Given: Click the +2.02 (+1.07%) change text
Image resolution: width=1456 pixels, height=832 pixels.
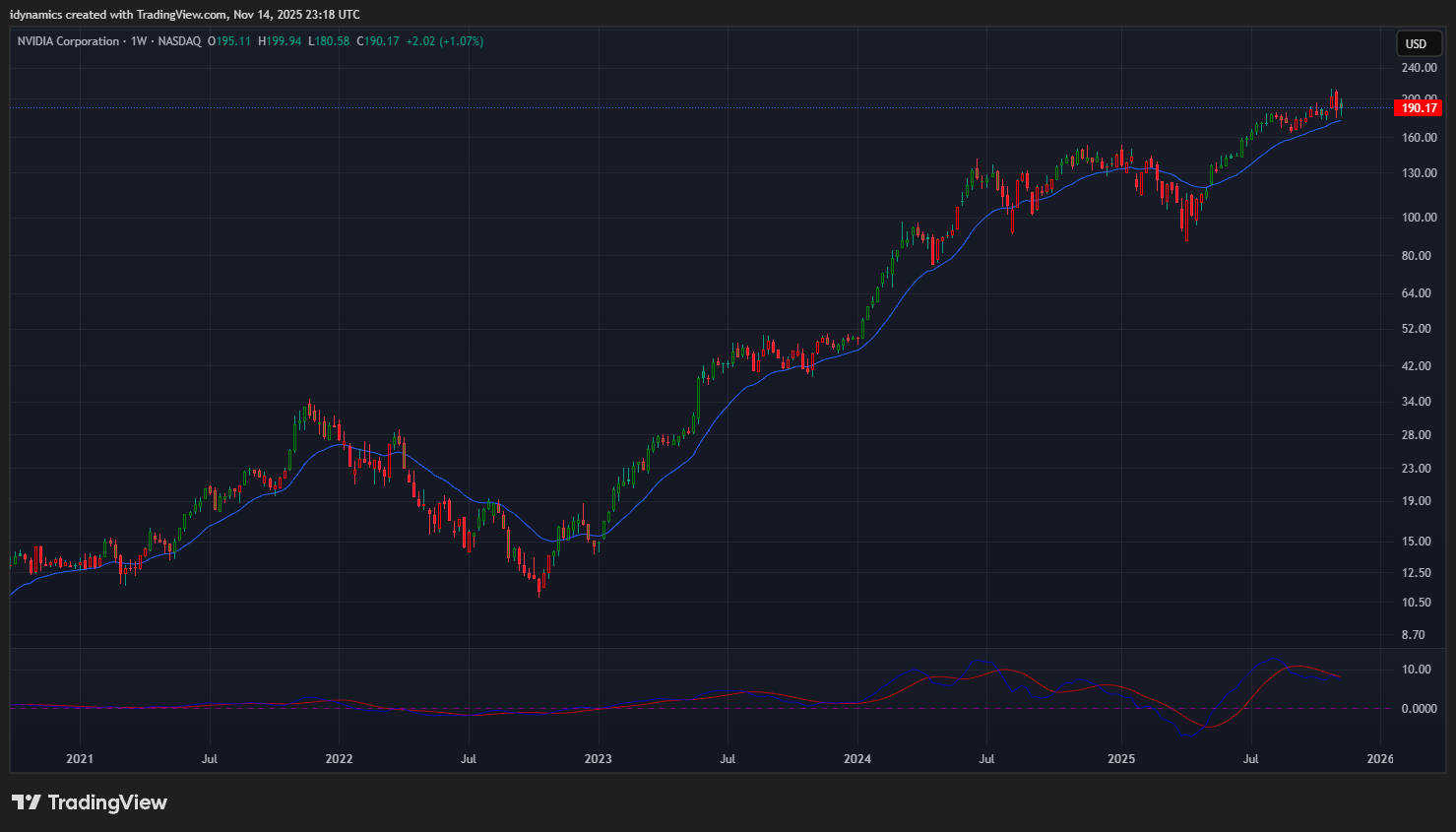Looking at the screenshot, I should pos(445,41).
